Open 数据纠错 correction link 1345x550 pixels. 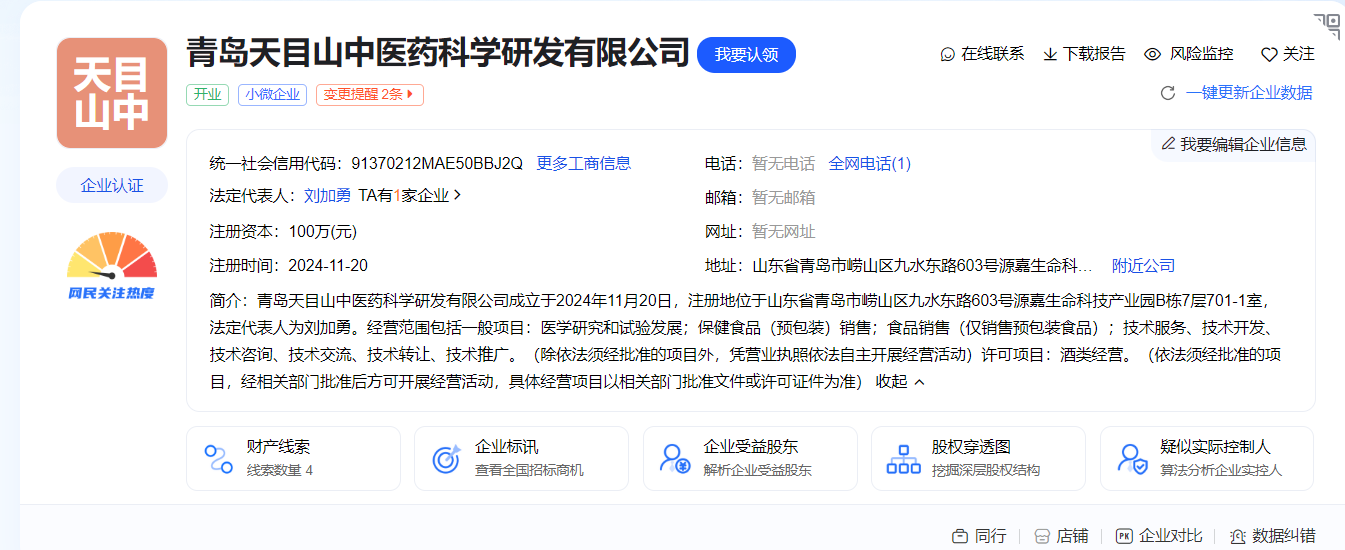pos(1284,536)
